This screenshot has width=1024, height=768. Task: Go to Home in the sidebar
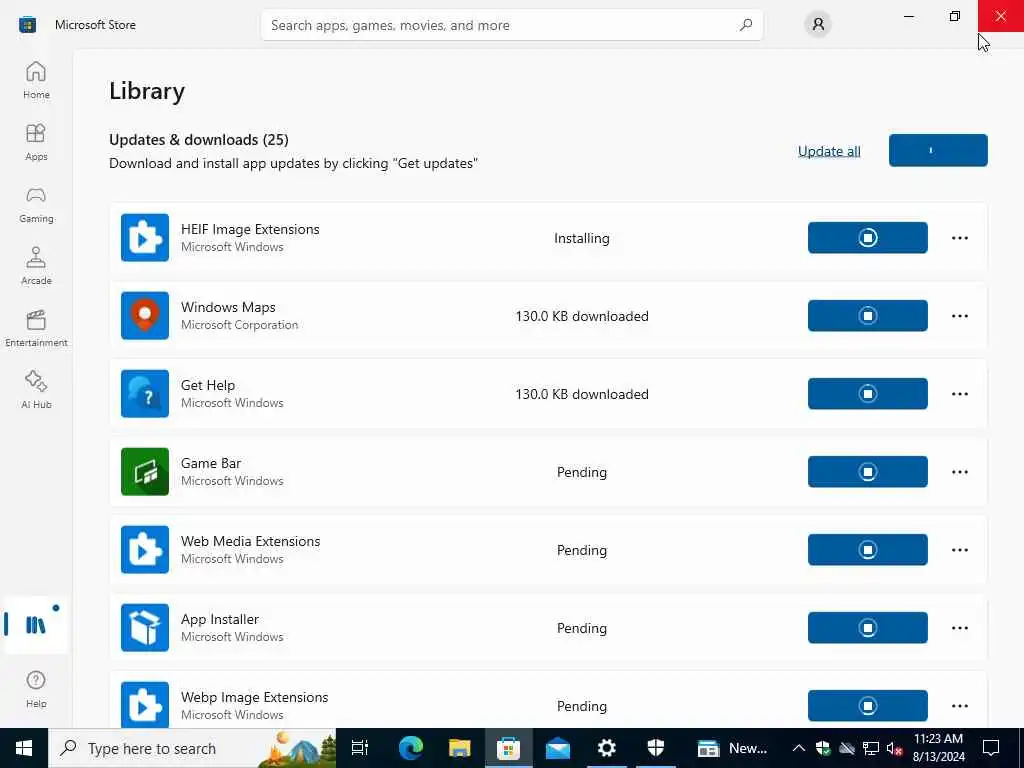pos(36,80)
